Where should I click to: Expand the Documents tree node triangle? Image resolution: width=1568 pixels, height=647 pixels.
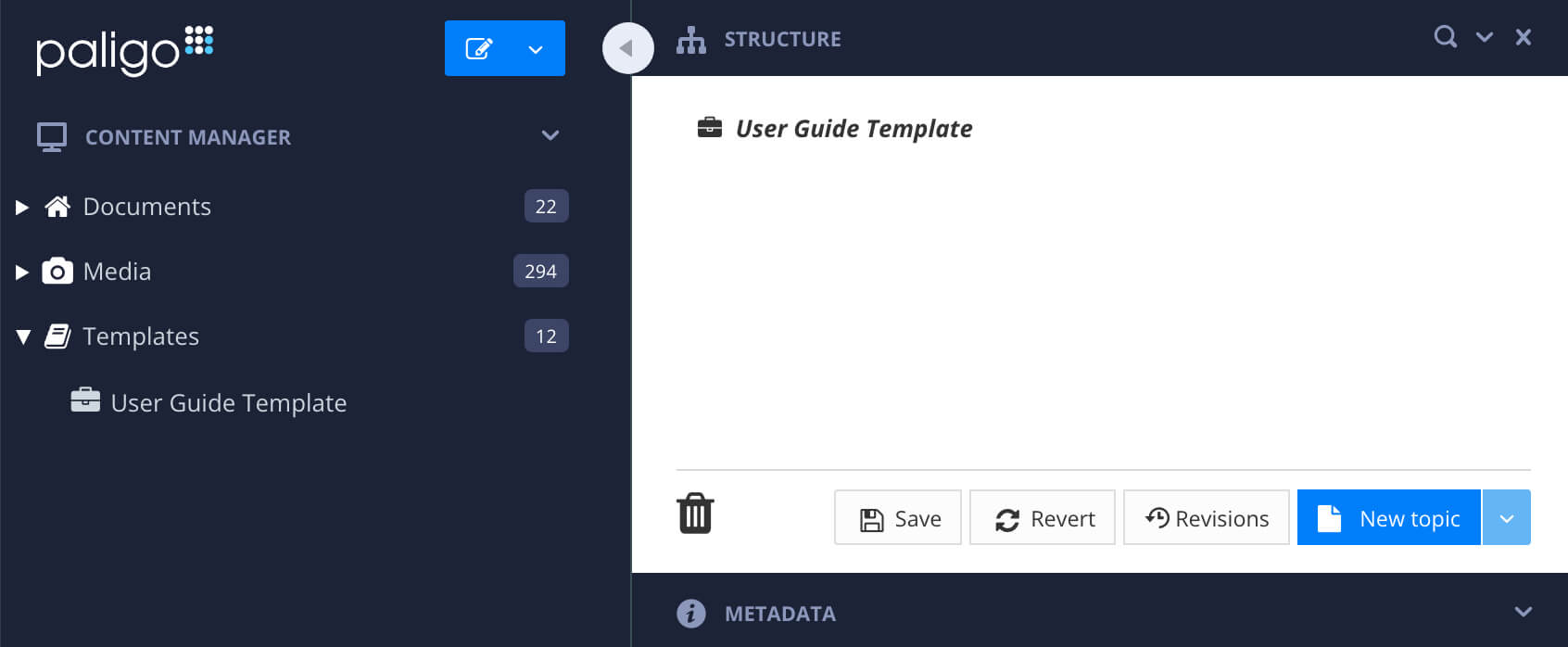pyautogui.click(x=22, y=207)
